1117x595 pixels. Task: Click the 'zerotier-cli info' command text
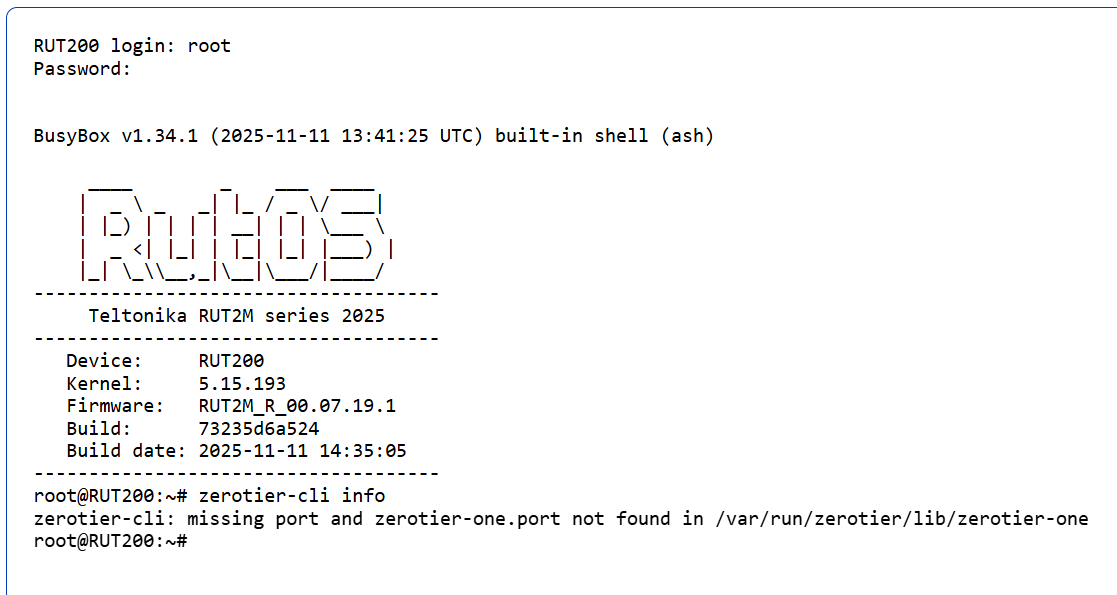pos(292,496)
